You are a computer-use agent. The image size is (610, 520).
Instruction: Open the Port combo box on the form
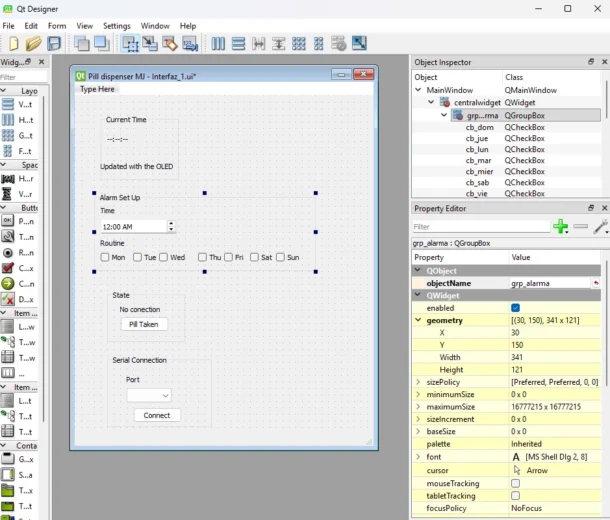point(149,396)
